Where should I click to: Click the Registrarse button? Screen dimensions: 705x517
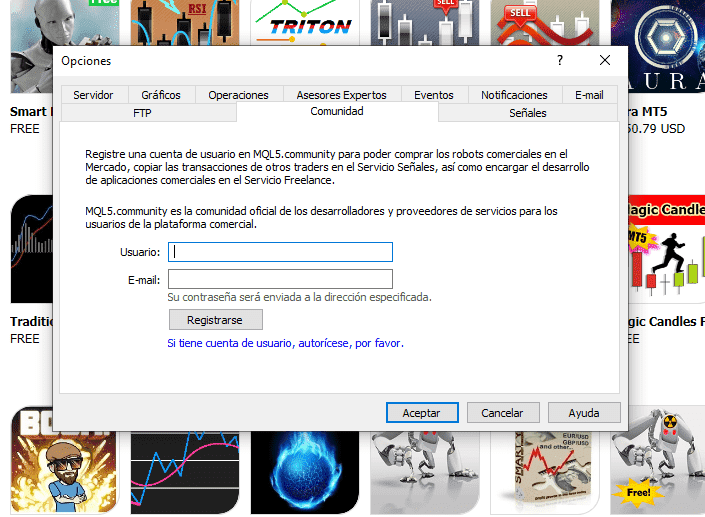pos(216,320)
